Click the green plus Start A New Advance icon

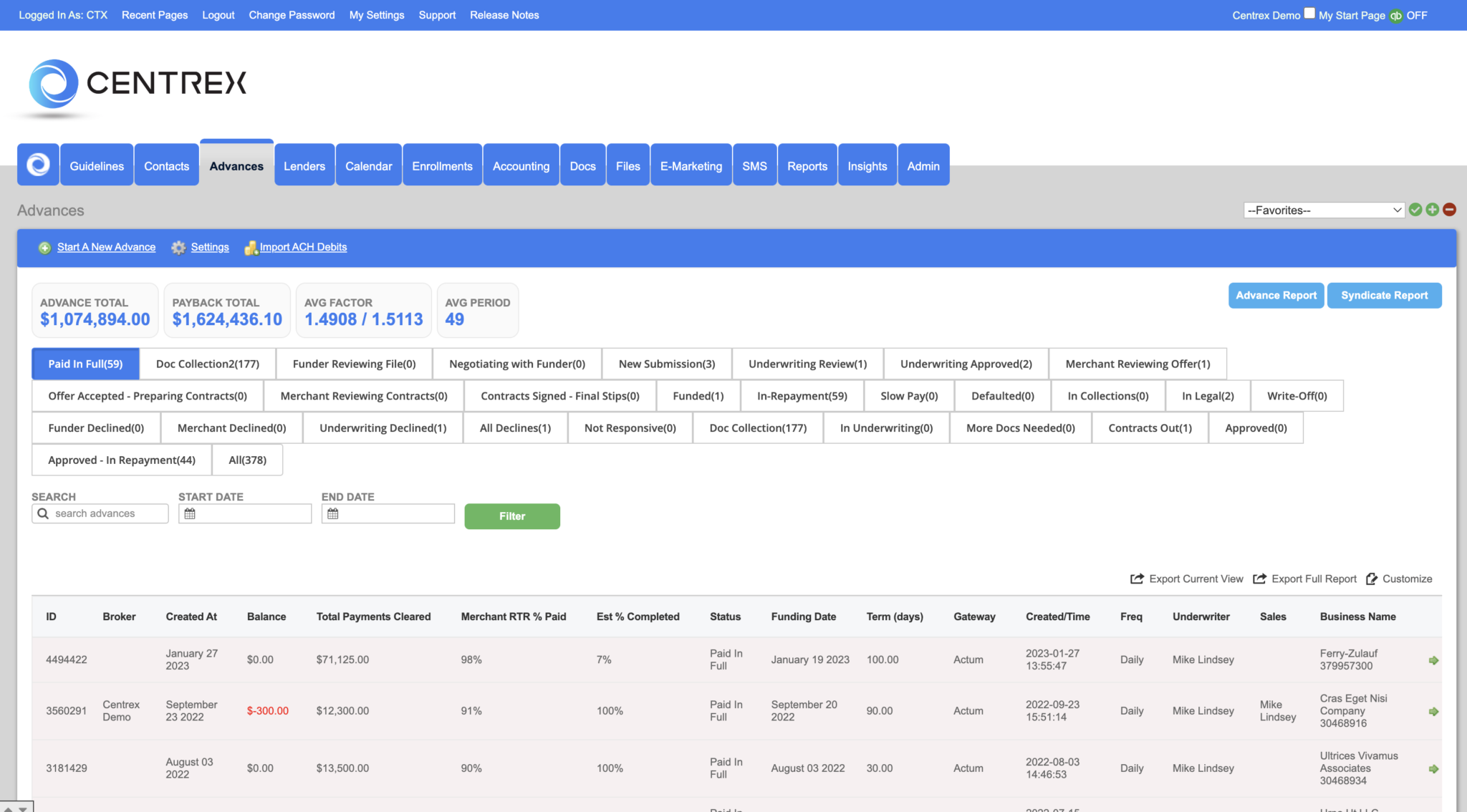(44, 248)
